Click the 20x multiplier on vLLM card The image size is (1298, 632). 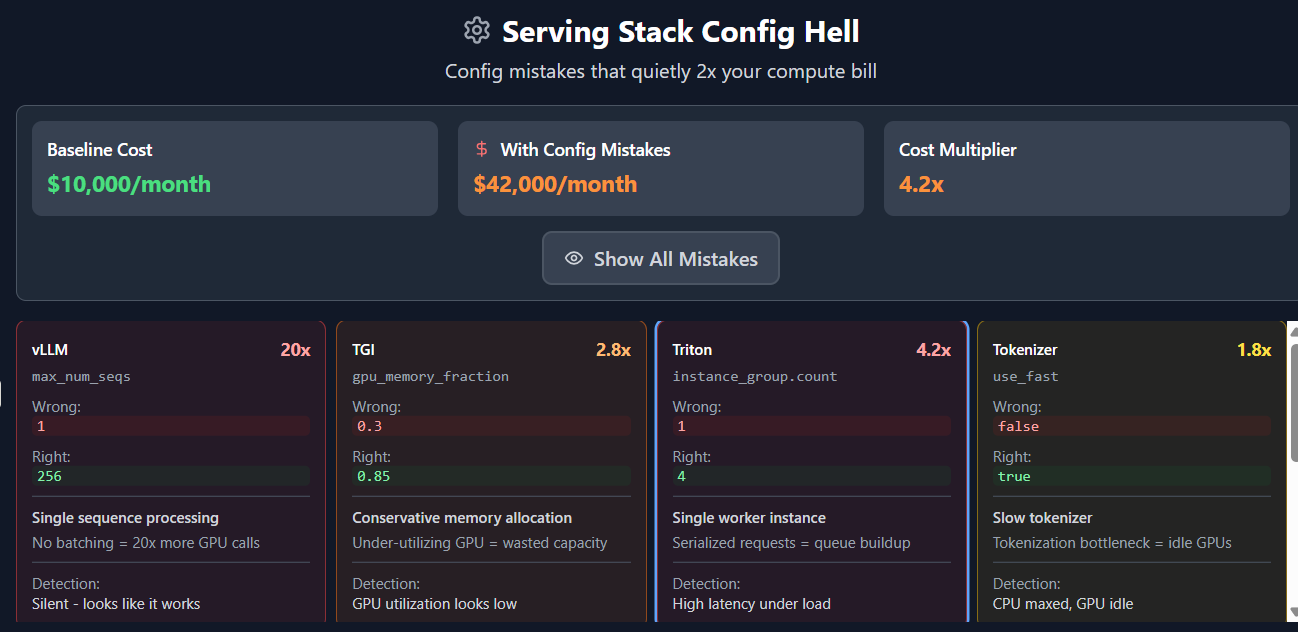click(295, 350)
